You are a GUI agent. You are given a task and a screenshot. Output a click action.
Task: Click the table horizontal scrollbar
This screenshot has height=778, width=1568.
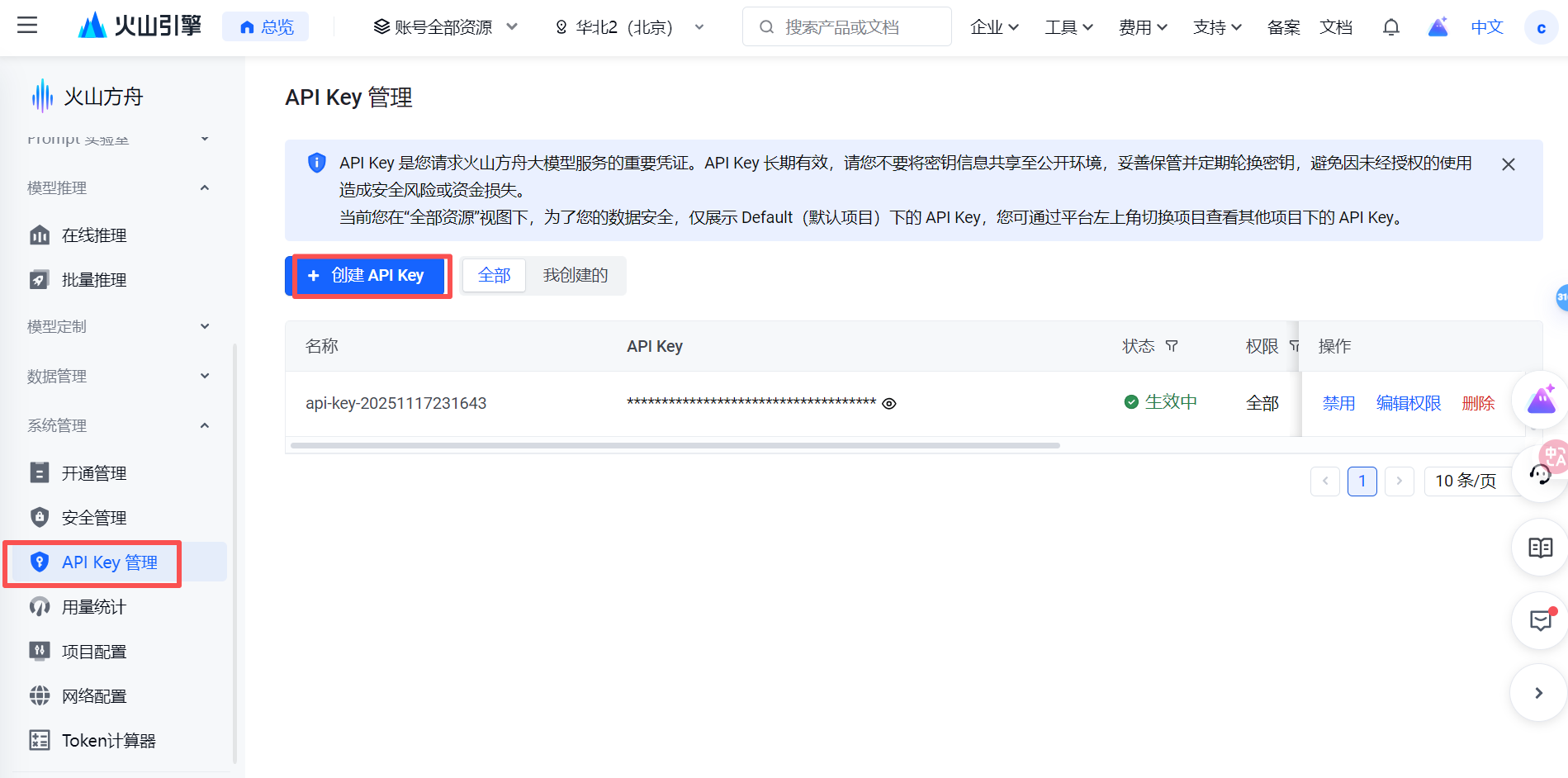click(675, 445)
